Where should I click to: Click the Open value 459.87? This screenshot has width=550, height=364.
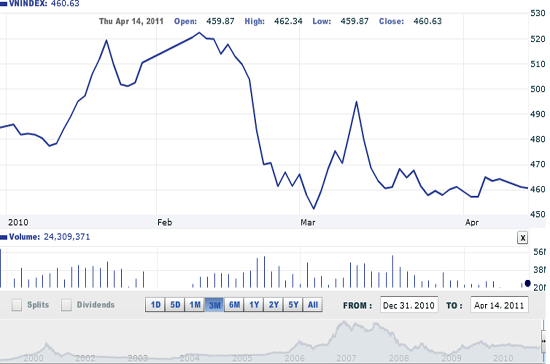point(220,21)
